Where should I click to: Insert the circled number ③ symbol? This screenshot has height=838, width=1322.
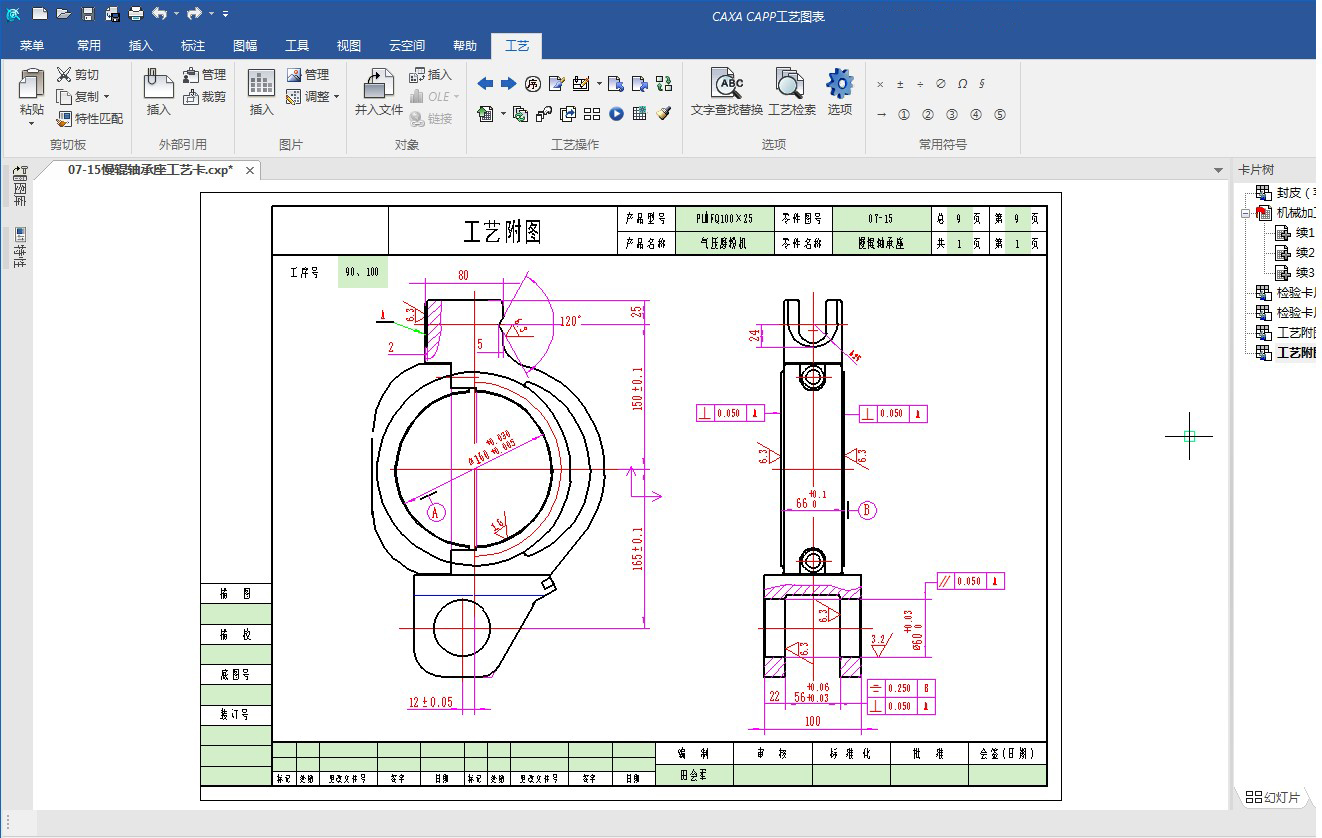952,115
